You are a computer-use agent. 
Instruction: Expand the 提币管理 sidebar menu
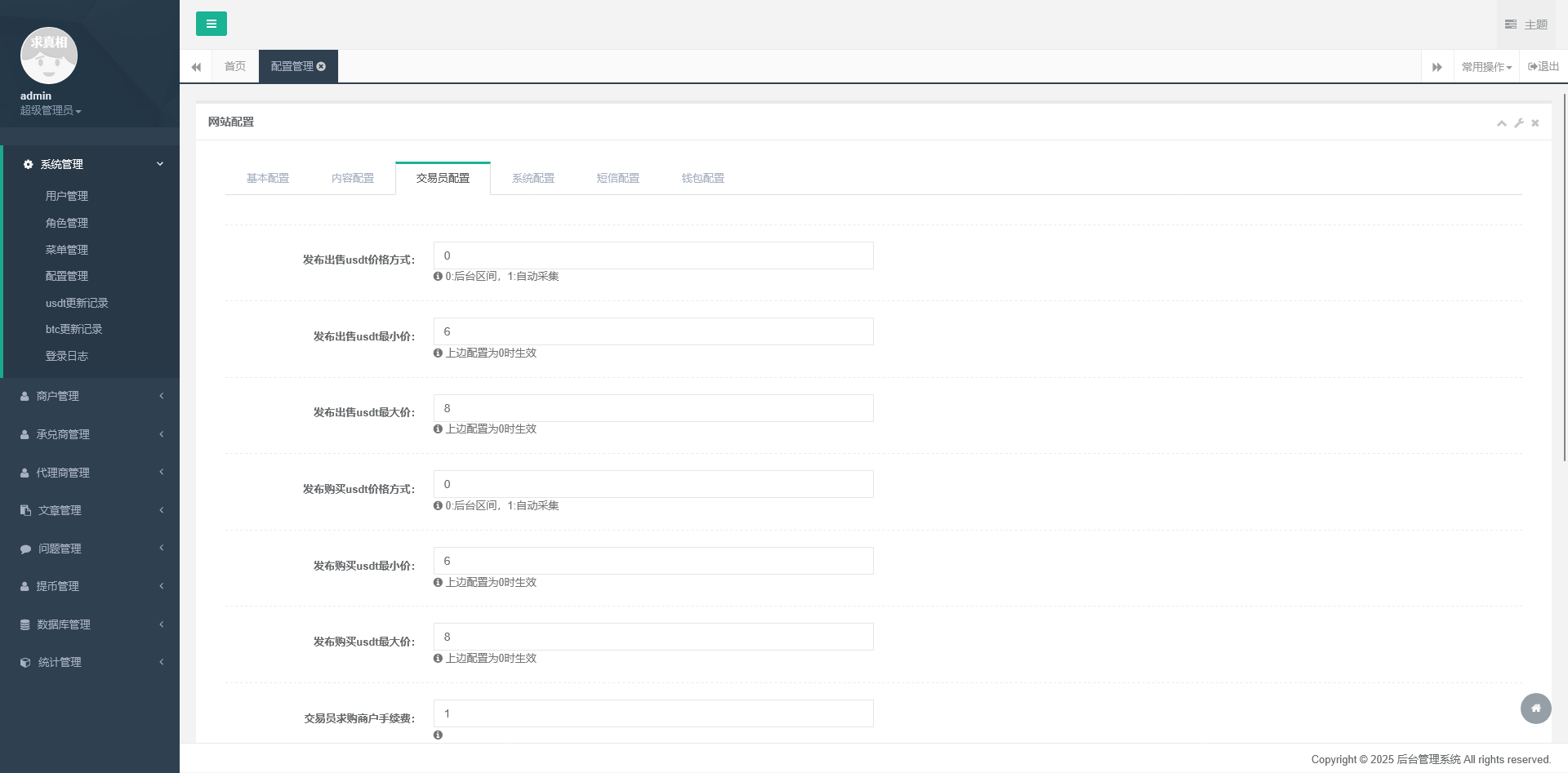point(90,586)
